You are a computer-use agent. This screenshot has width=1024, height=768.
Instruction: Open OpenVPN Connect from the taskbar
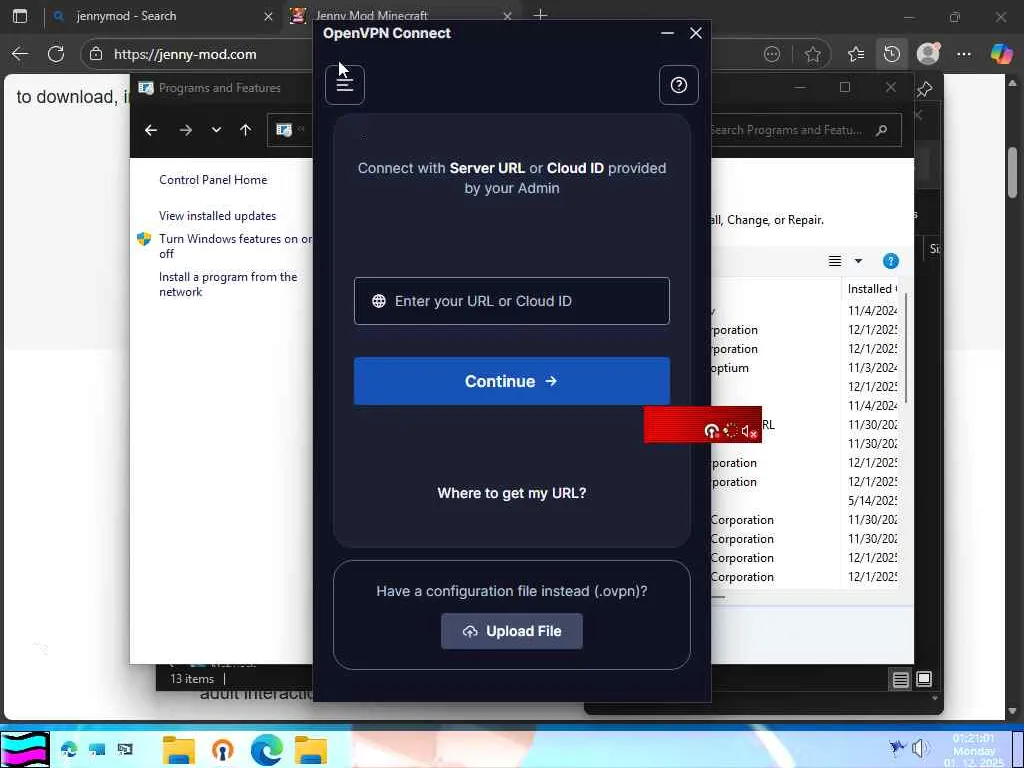tap(223, 750)
